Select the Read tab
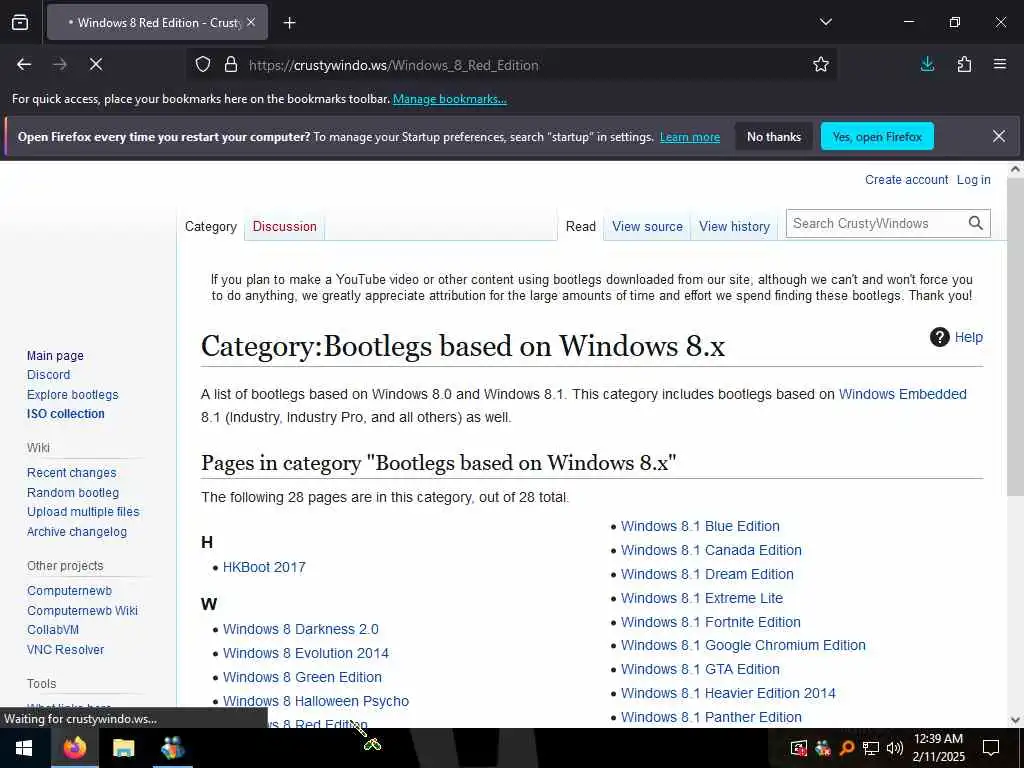 581,227
